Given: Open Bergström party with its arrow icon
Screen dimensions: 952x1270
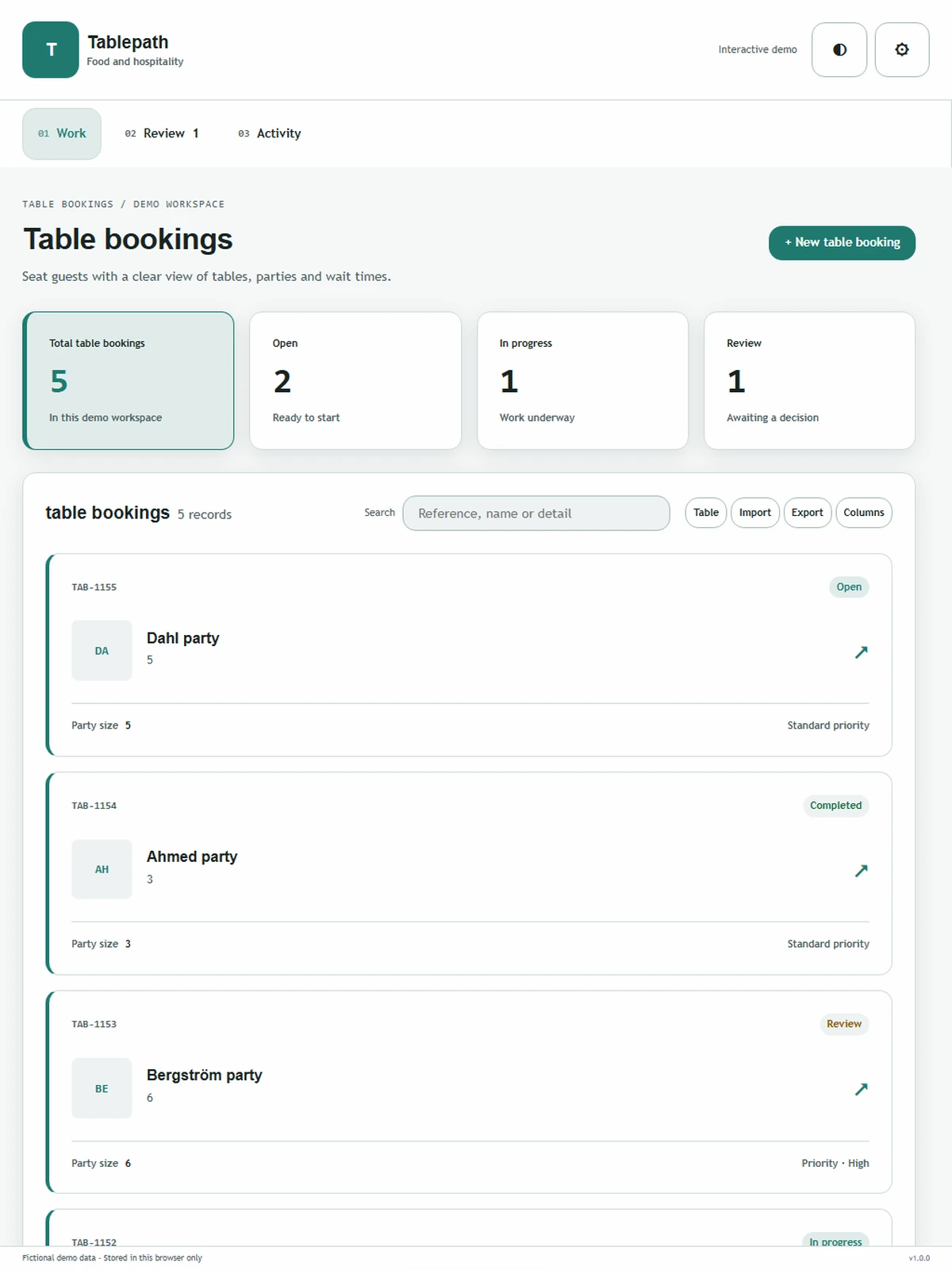Looking at the screenshot, I should tap(861, 1088).
